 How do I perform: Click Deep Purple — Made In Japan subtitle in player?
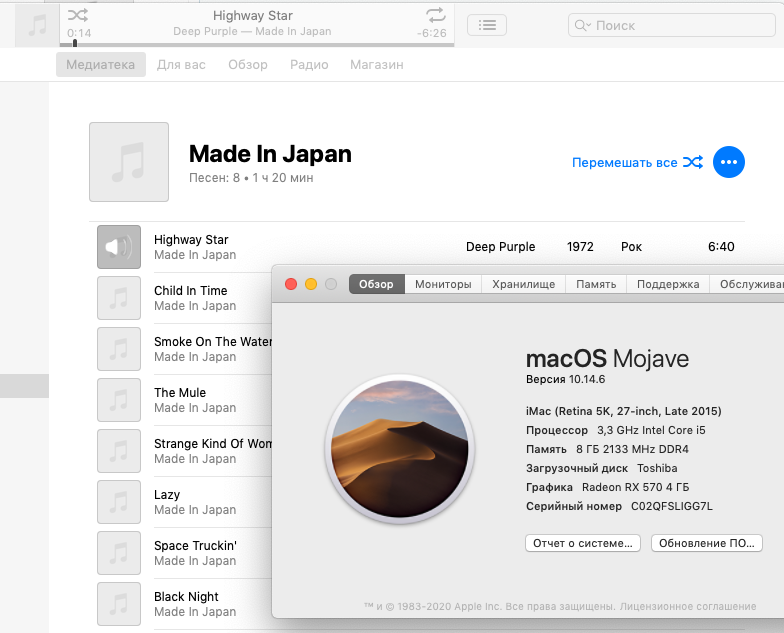[x=252, y=31]
